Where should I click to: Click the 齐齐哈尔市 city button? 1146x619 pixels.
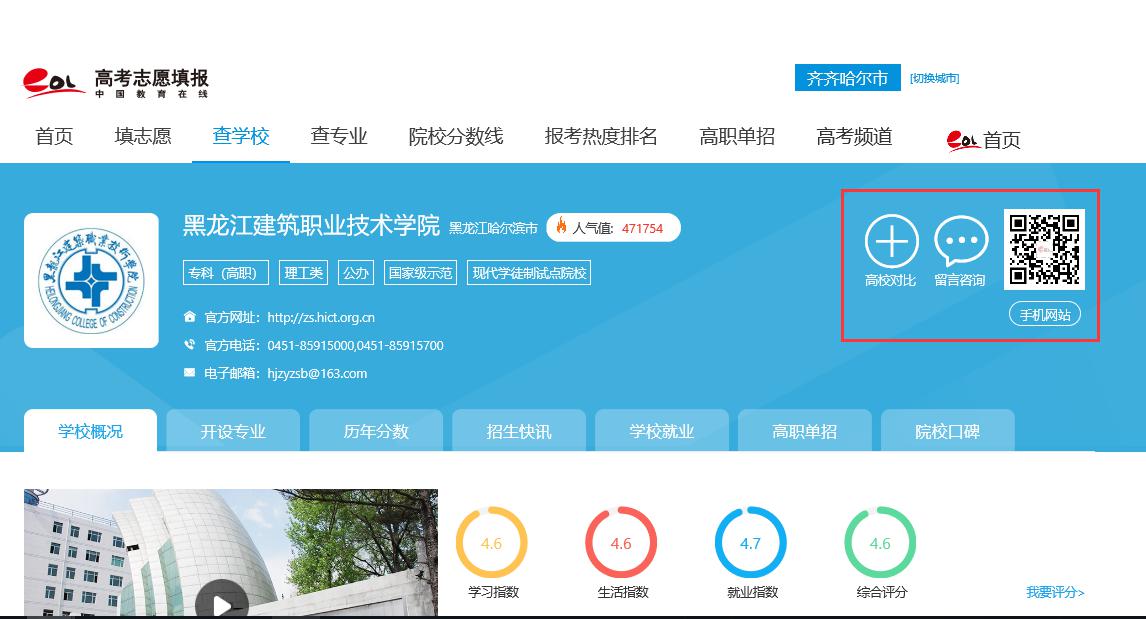848,78
